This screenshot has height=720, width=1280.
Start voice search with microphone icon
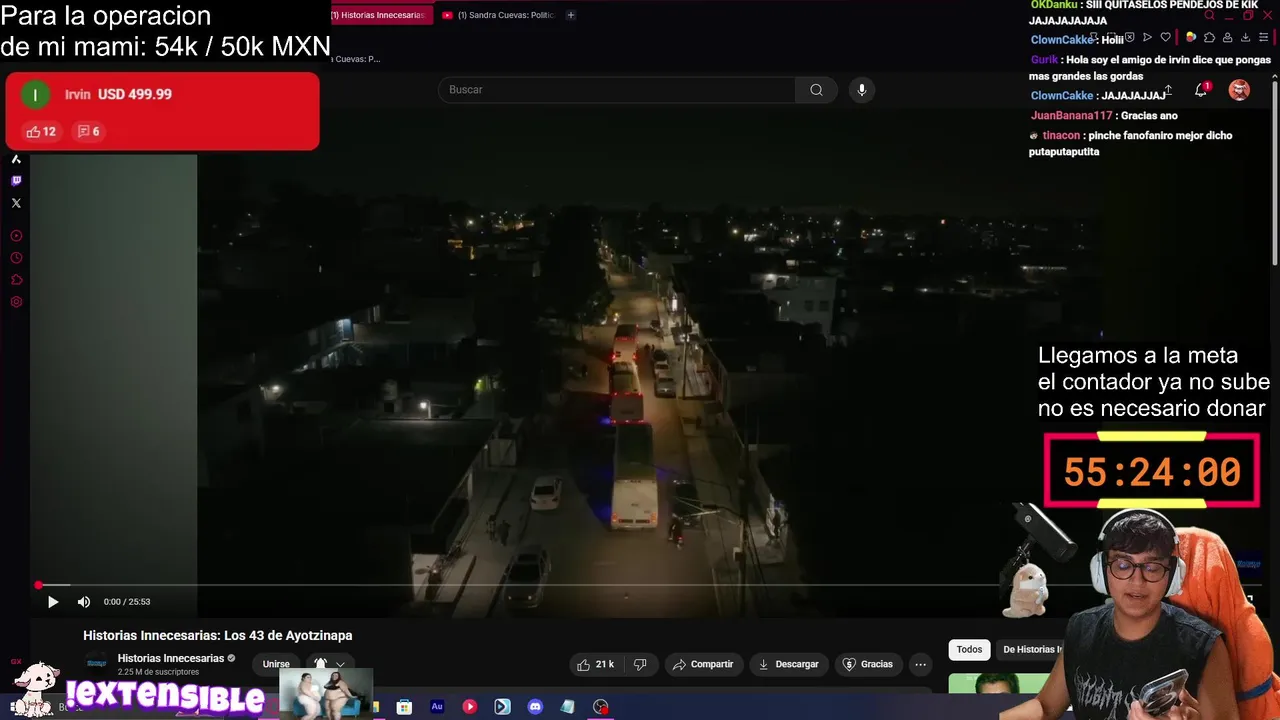862,90
